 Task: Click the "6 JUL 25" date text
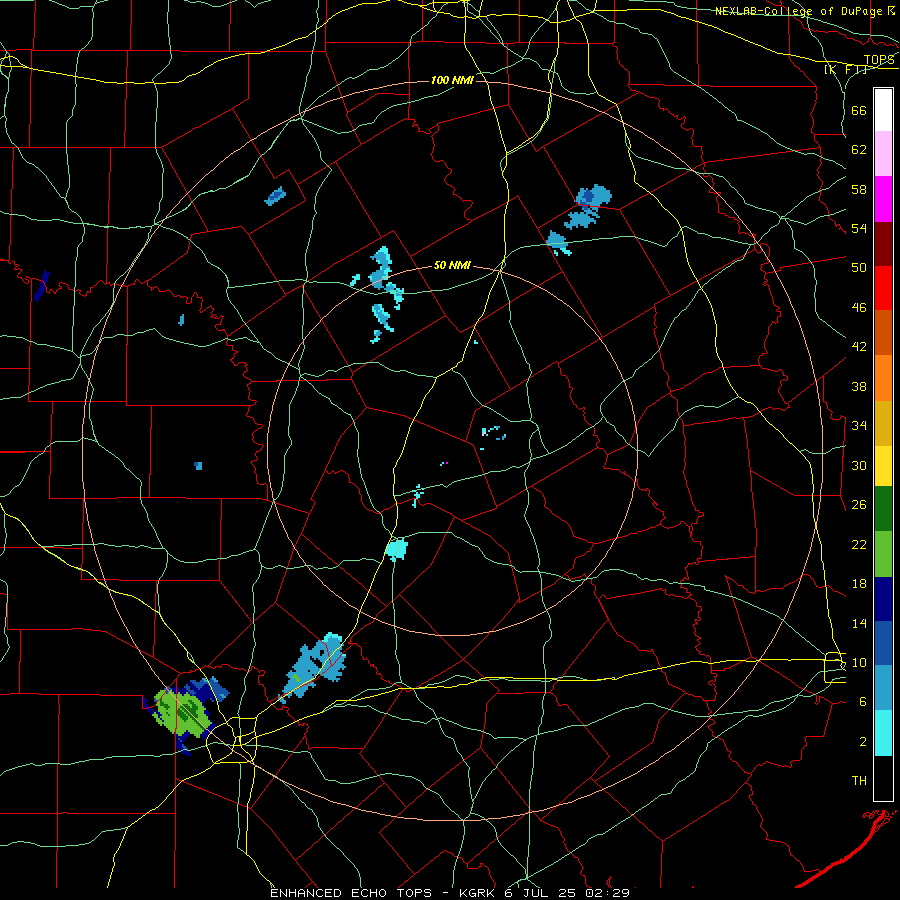pos(540,893)
